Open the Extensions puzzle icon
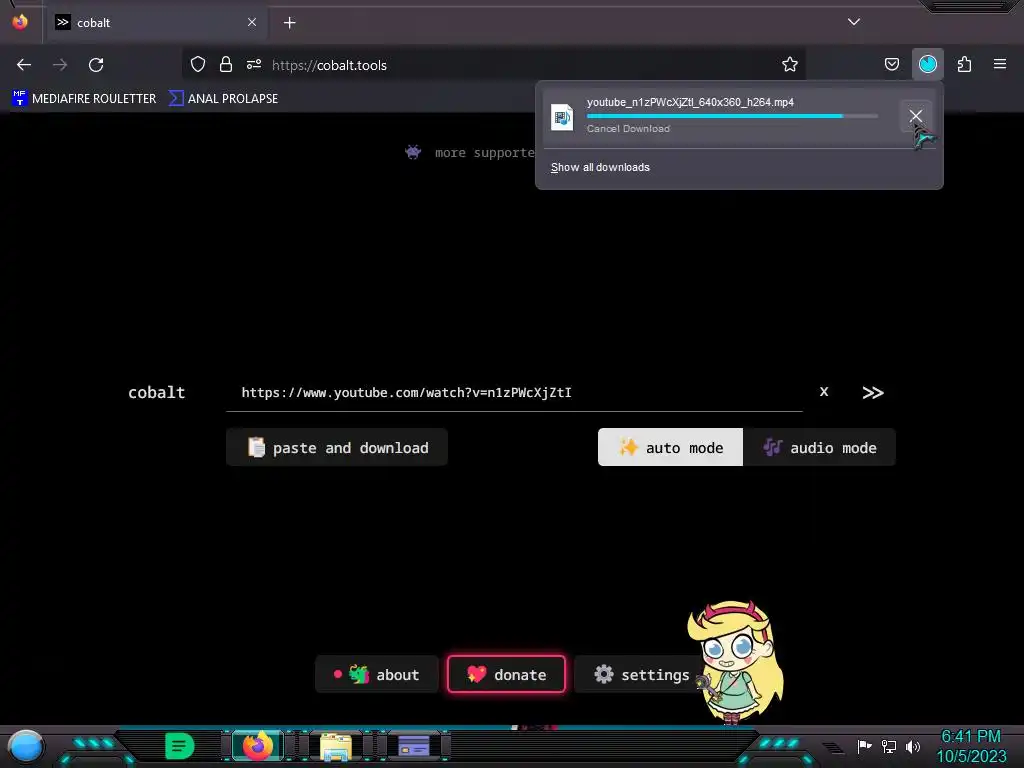The width and height of the screenshot is (1024, 768). [964, 64]
